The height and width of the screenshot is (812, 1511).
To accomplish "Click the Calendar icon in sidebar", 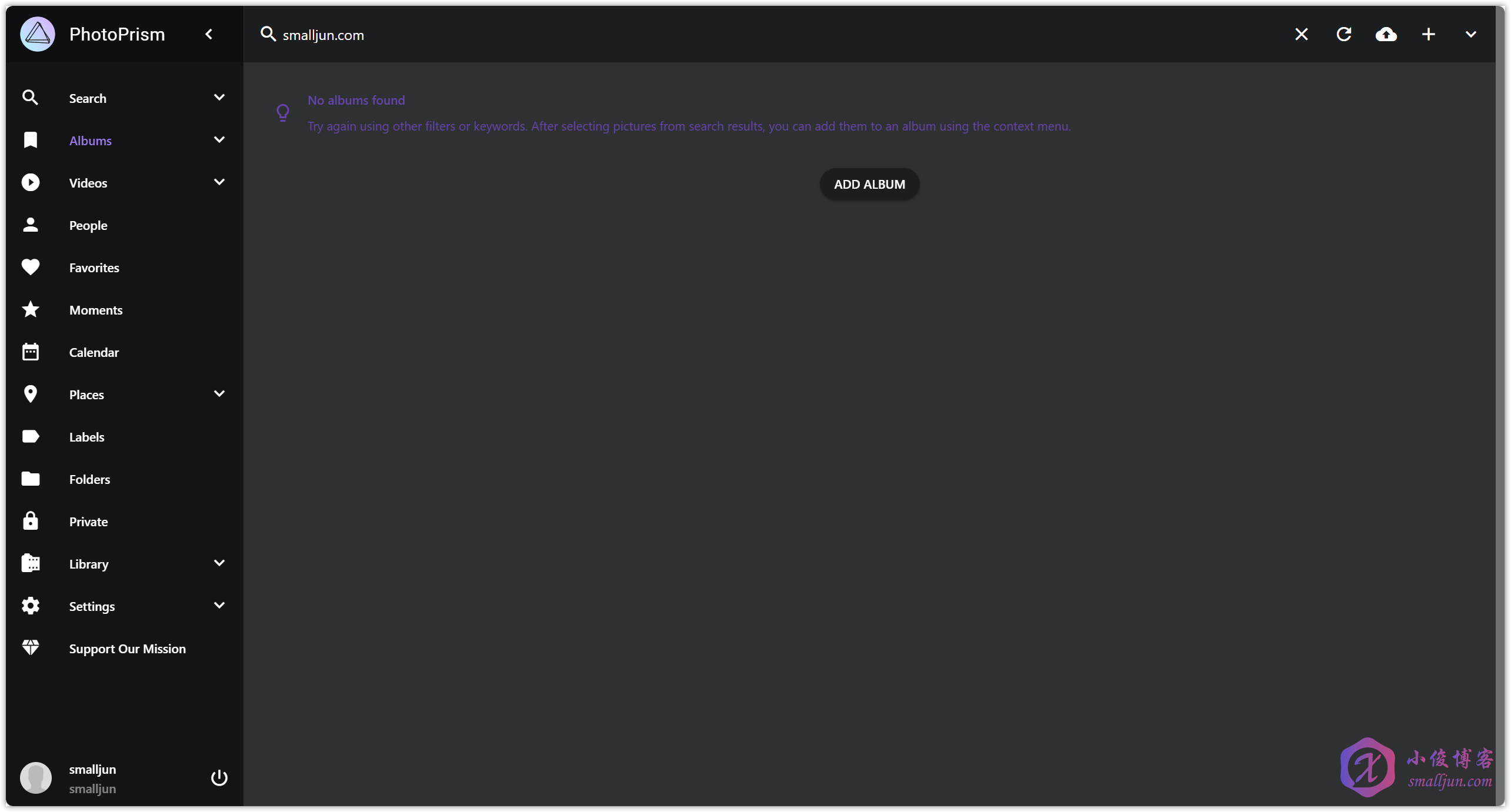I will point(30,352).
